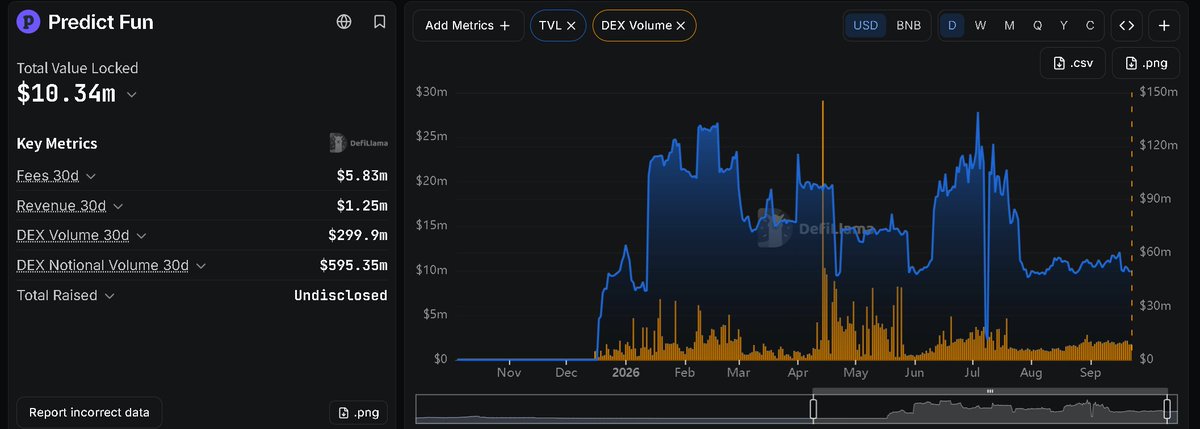Image resolution: width=1200 pixels, height=429 pixels.
Task: Remove the DEX Volume metric with its X
Action: point(681,25)
